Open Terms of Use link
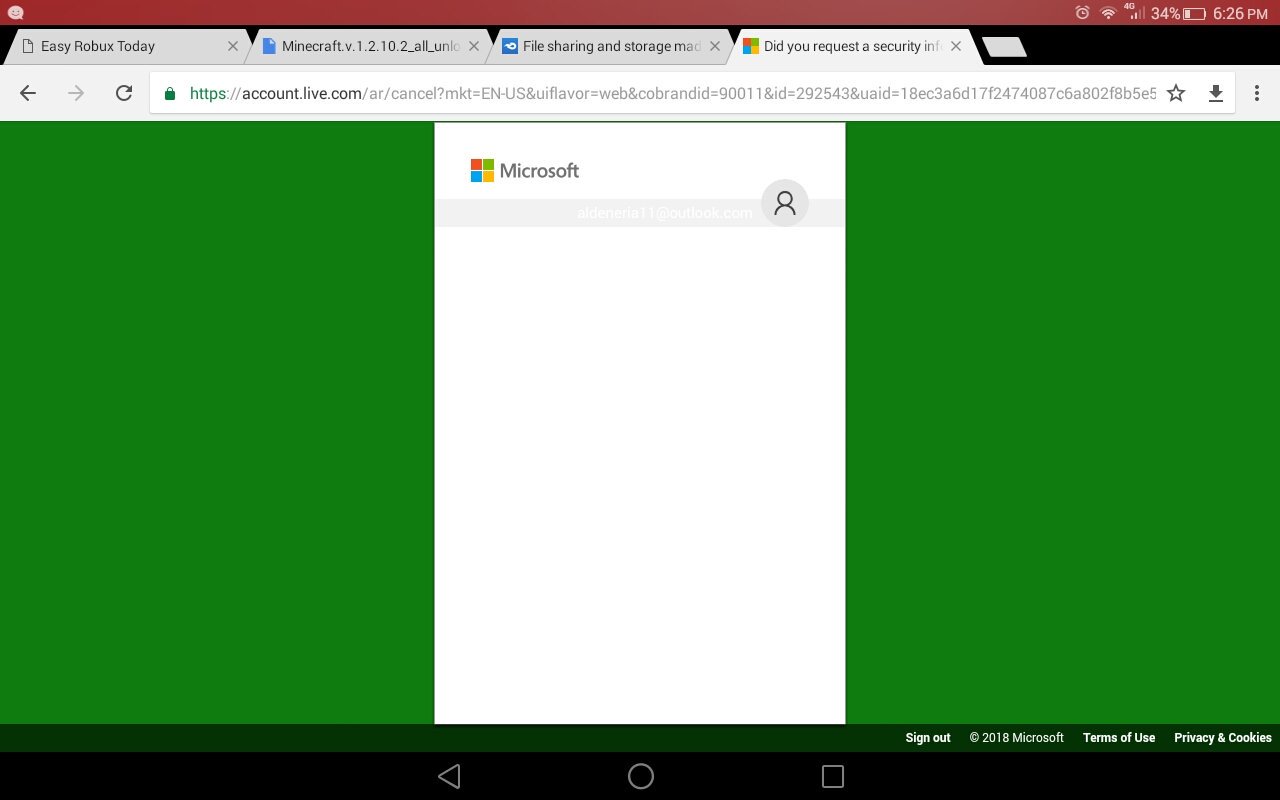The height and width of the screenshot is (800, 1280). tap(1119, 738)
